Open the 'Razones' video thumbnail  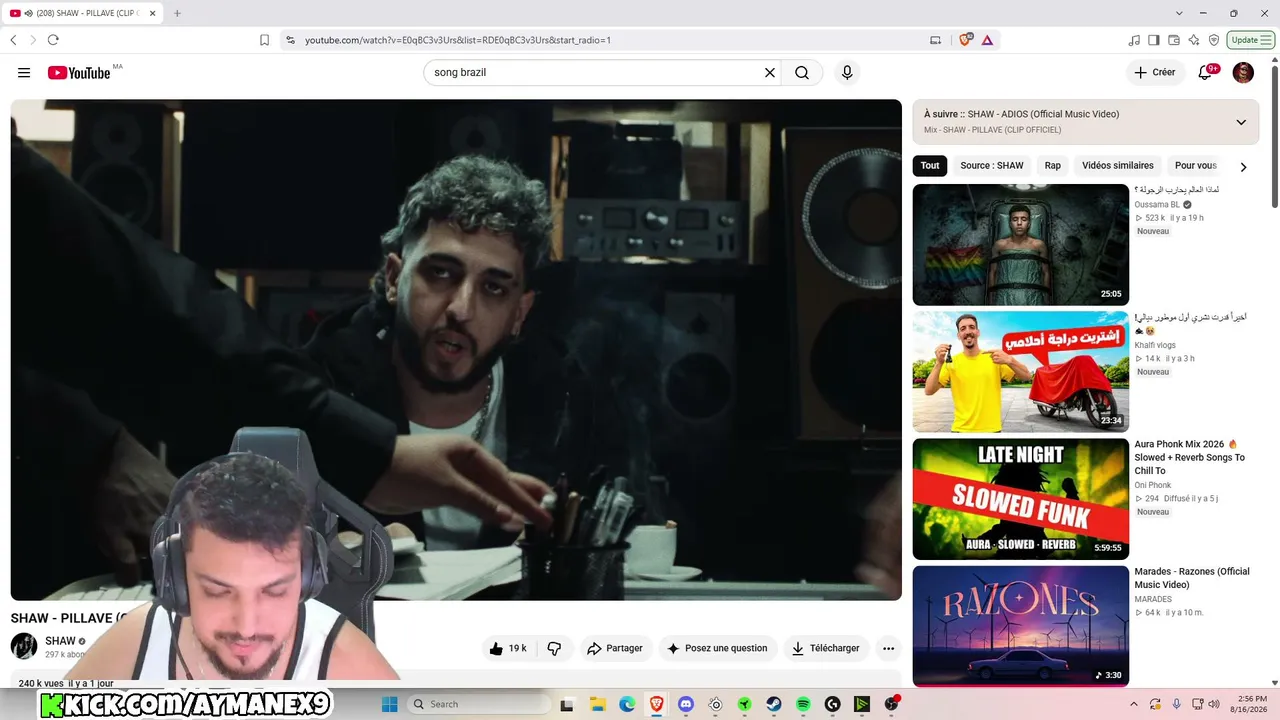pyautogui.click(x=1020, y=626)
